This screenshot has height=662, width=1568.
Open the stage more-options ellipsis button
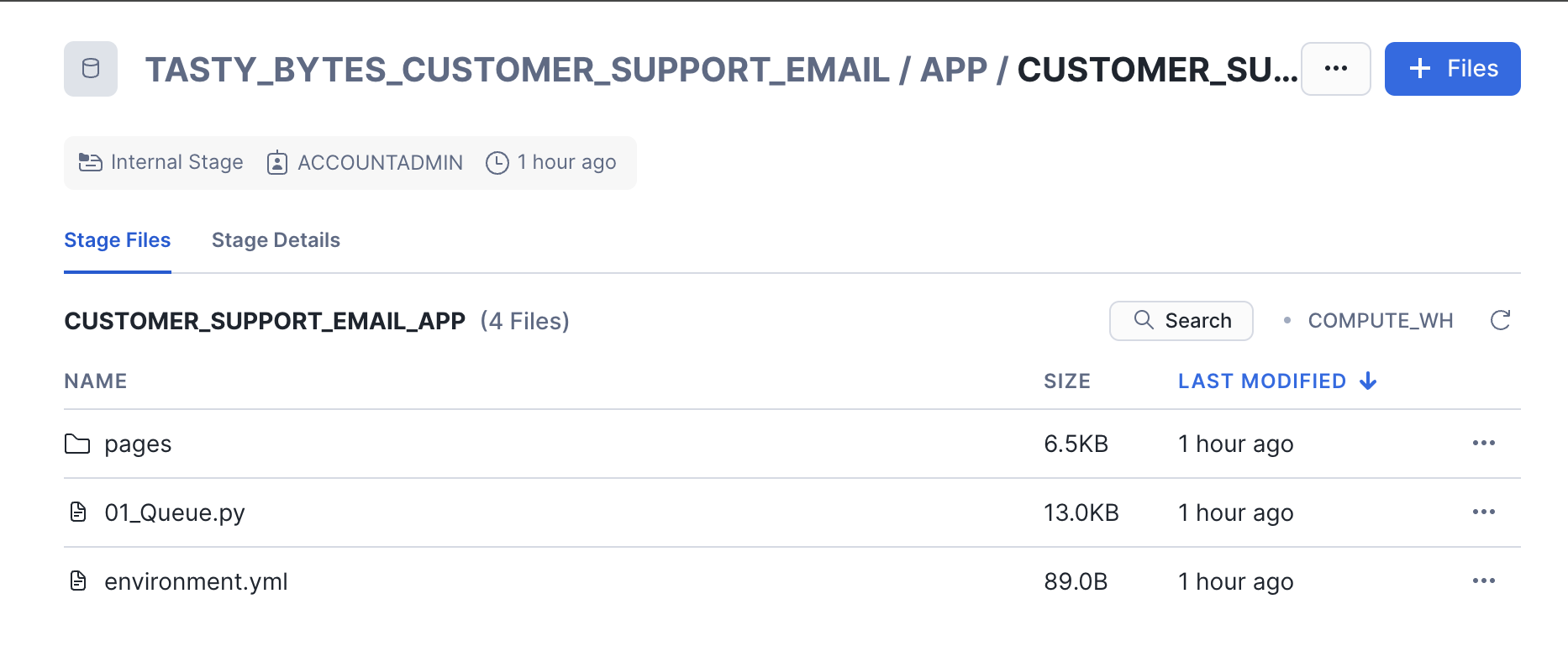click(x=1335, y=69)
